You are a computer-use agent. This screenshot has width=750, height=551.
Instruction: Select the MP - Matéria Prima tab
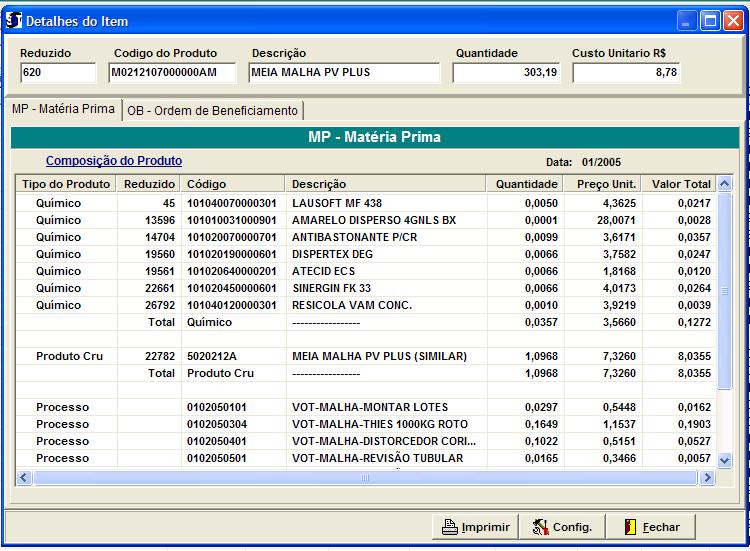[x=61, y=110]
